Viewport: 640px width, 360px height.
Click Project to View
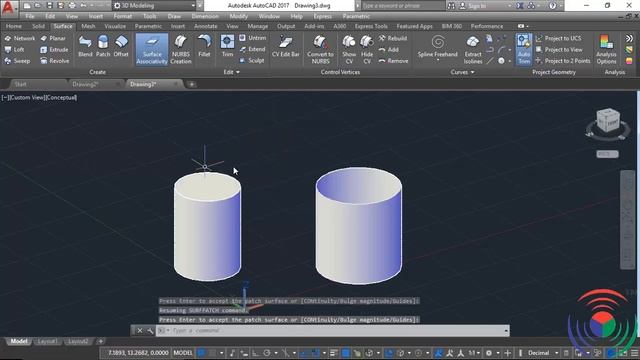tap(559, 49)
